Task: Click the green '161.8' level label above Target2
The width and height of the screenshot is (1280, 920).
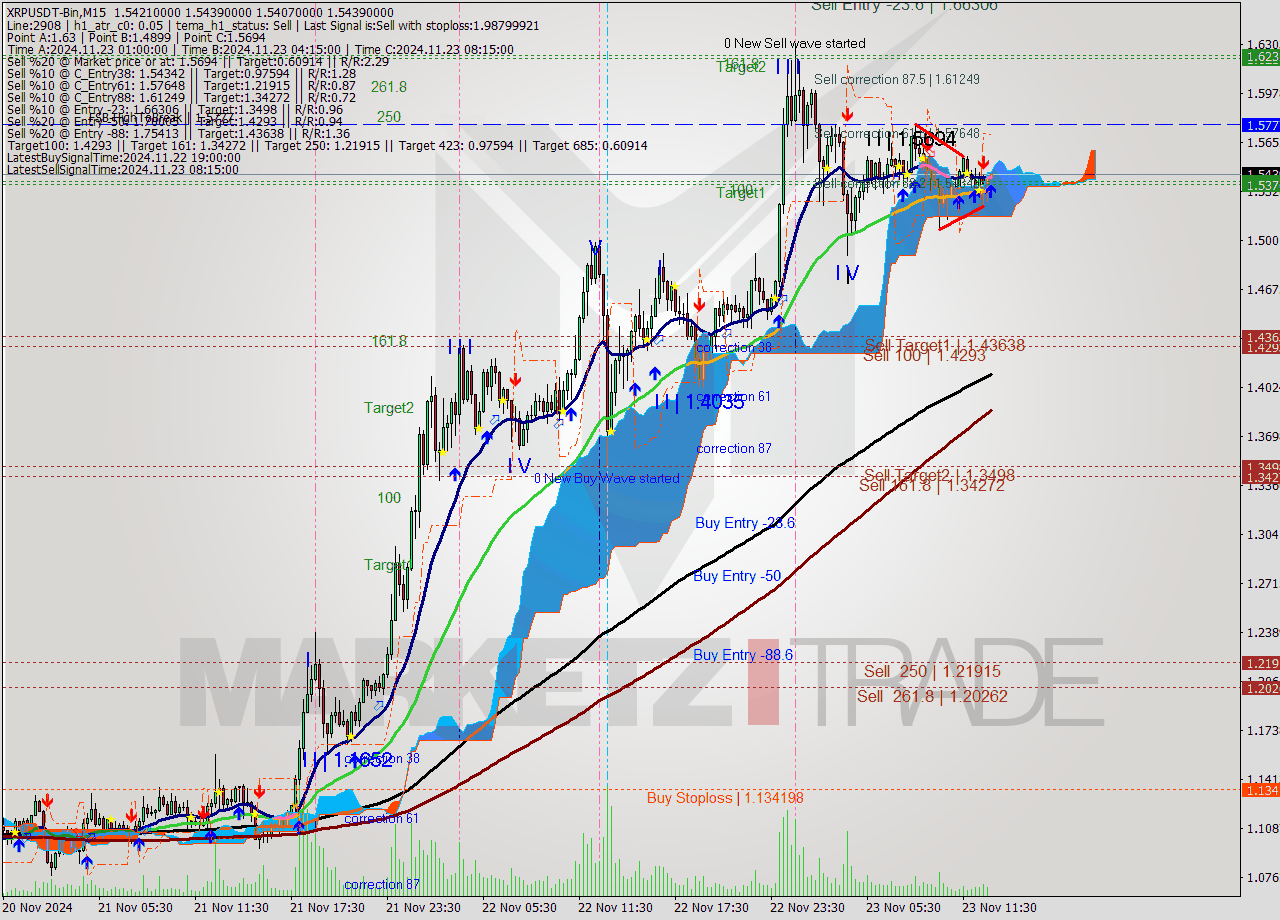Action: [x=389, y=341]
